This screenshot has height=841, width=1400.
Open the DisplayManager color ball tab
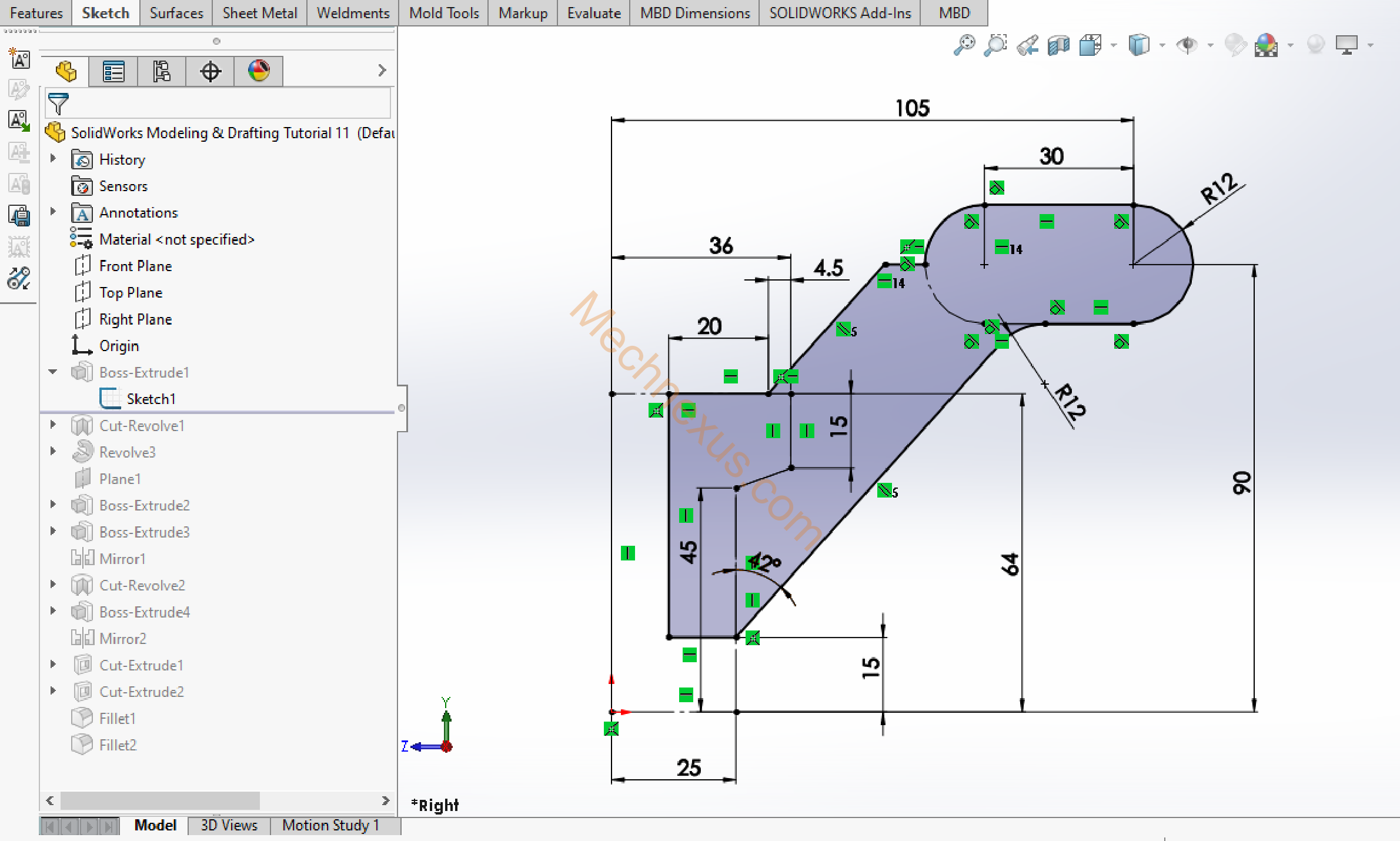point(259,71)
